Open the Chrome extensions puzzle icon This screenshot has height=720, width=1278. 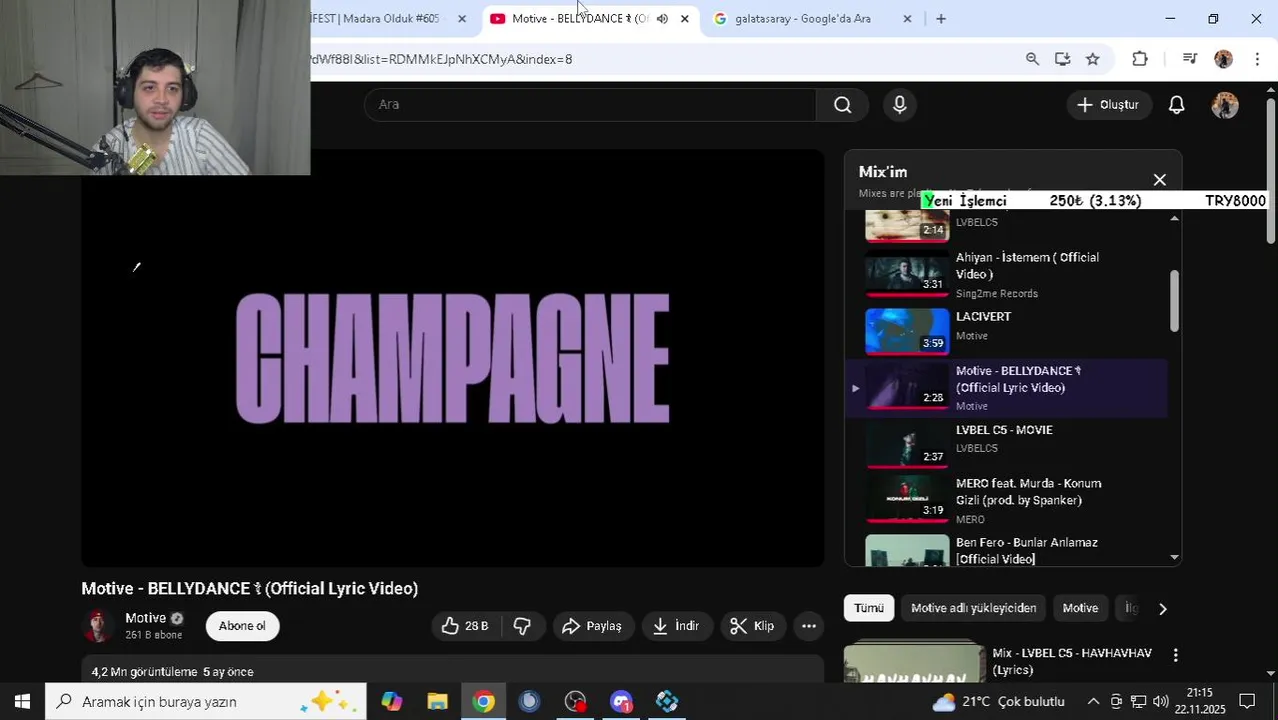pyautogui.click(x=1139, y=59)
